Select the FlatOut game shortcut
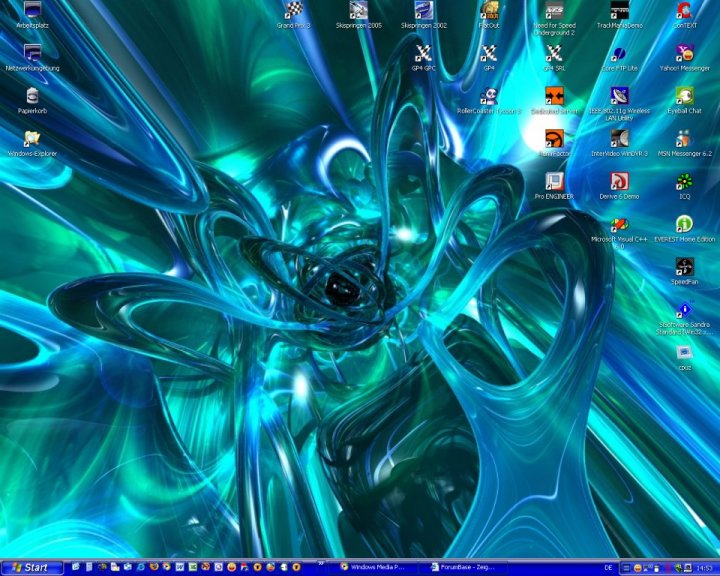720x576 pixels. [x=489, y=15]
